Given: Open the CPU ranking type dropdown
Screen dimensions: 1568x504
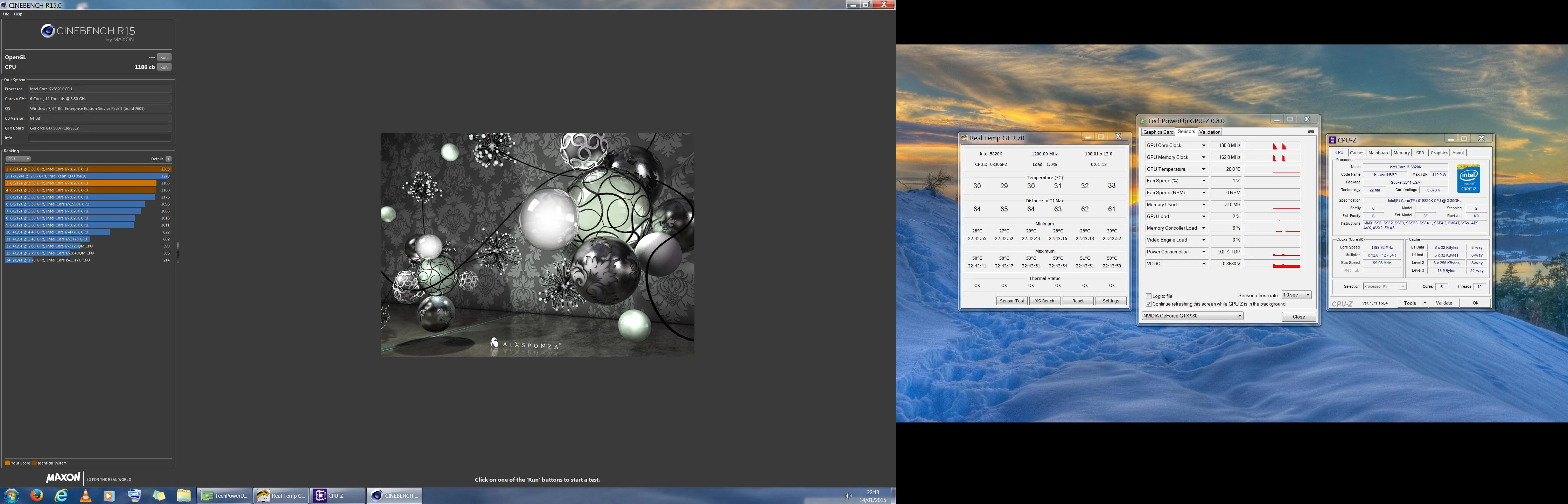Looking at the screenshot, I should pyautogui.click(x=17, y=159).
